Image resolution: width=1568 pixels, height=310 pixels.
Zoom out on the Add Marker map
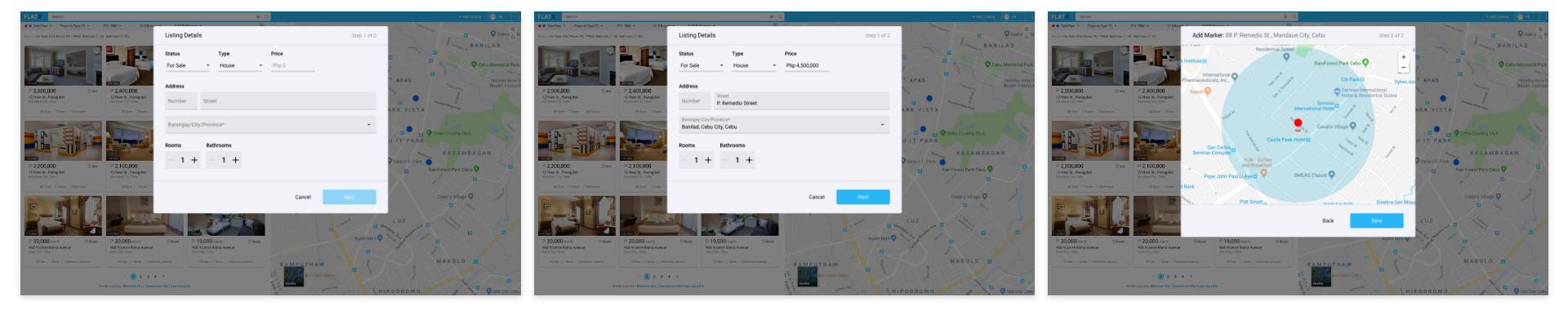click(x=1403, y=68)
